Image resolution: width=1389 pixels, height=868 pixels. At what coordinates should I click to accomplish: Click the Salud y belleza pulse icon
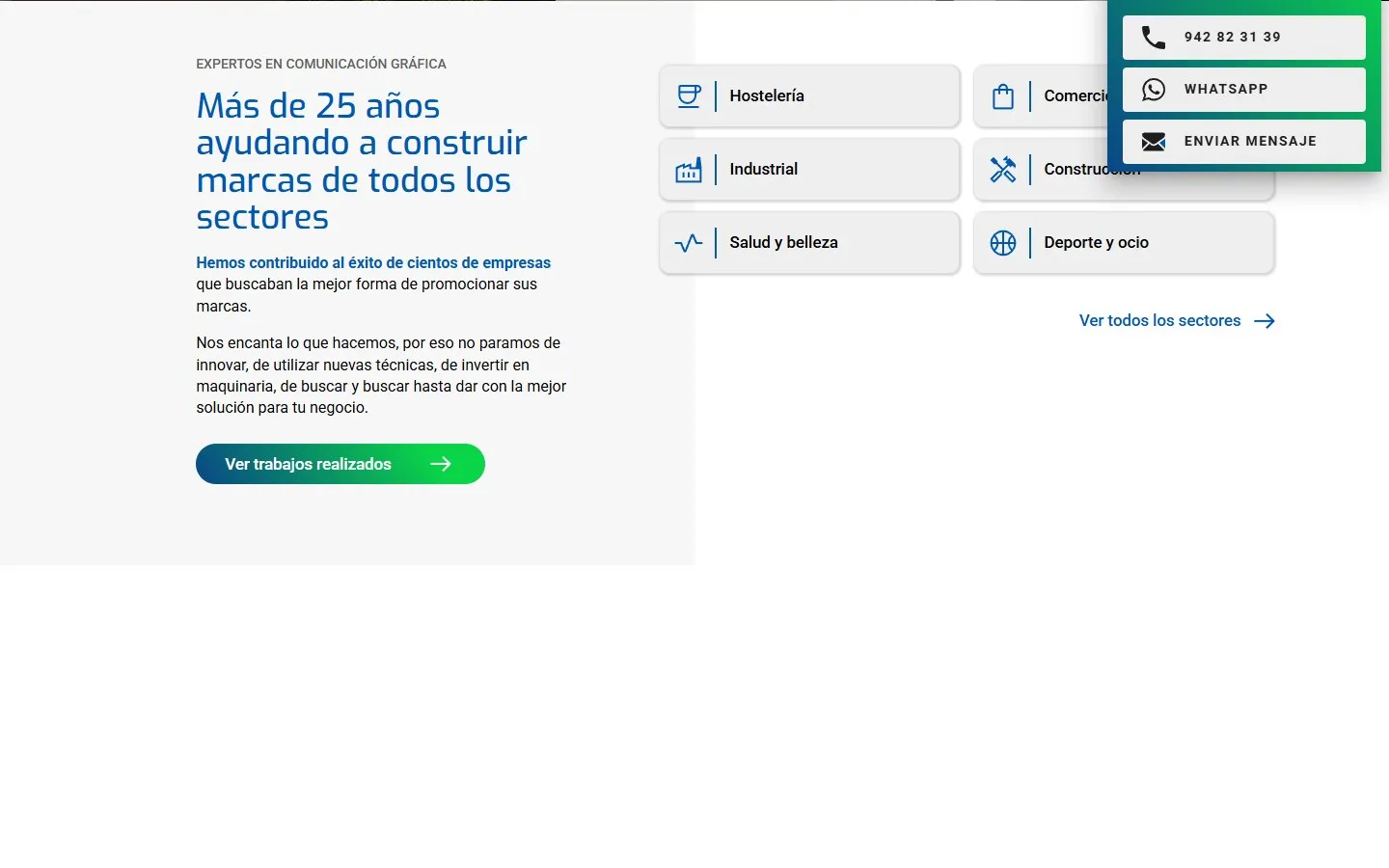click(x=689, y=243)
